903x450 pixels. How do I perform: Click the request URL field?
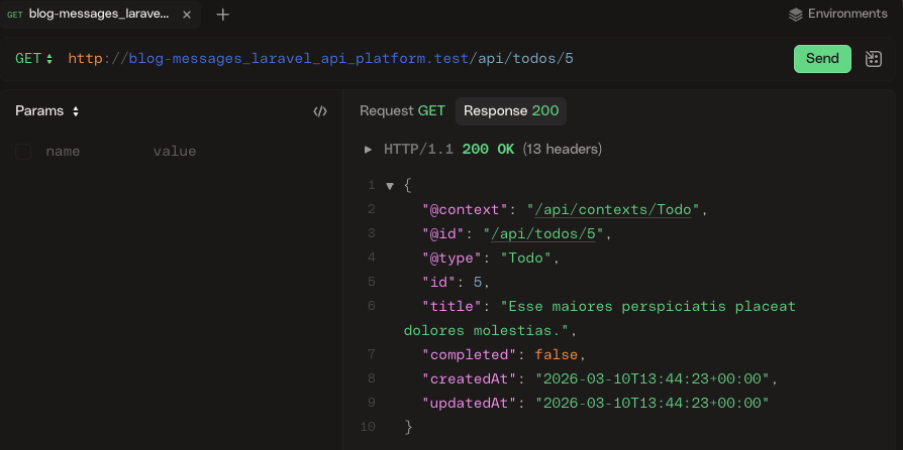(x=321, y=59)
